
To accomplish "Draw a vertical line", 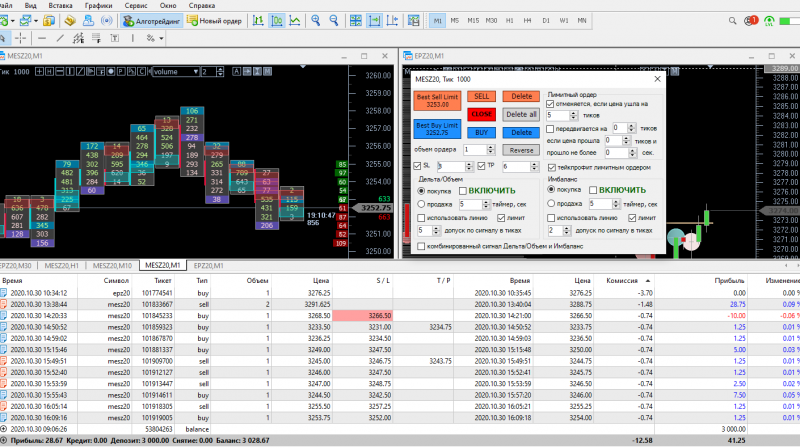I will 133,38.
